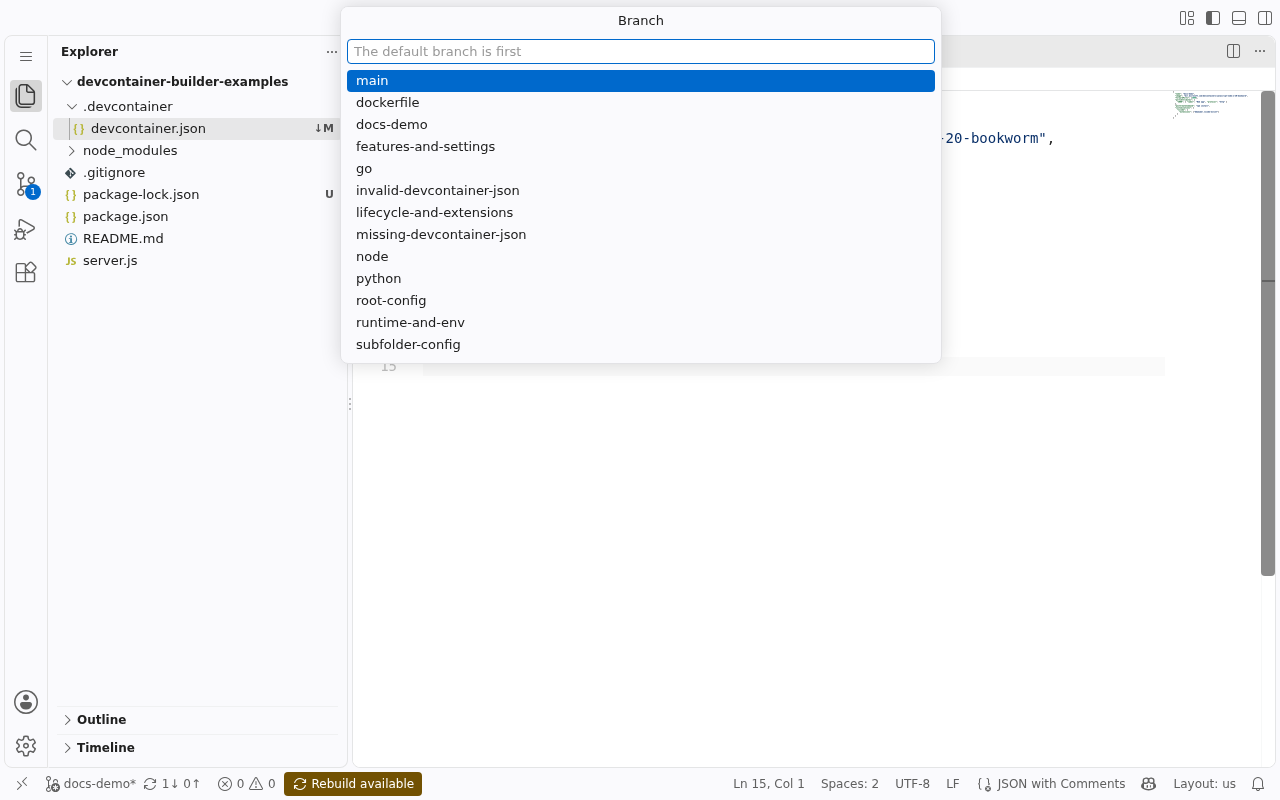This screenshot has width=1280, height=800.
Task: Select the subfolder-config branch
Action: pos(641,345)
